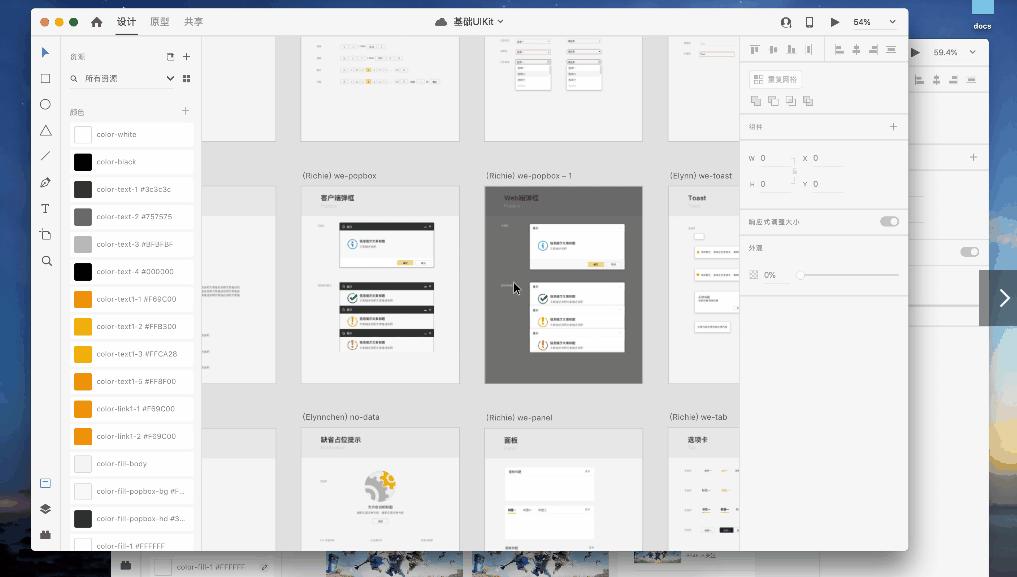Choose the Rectangle tool
Image resolution: width=1017 pixels, height=577 pixels.
click(x=45, y=78)
